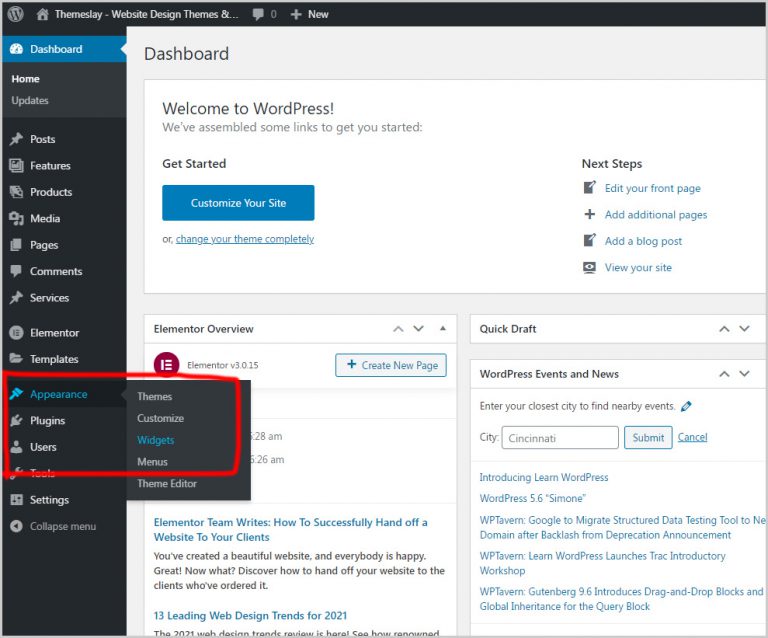Viewport: 768px width, 638px height.
Task: Click the plus icon beside Add additional pages
Action: (590, 214)
